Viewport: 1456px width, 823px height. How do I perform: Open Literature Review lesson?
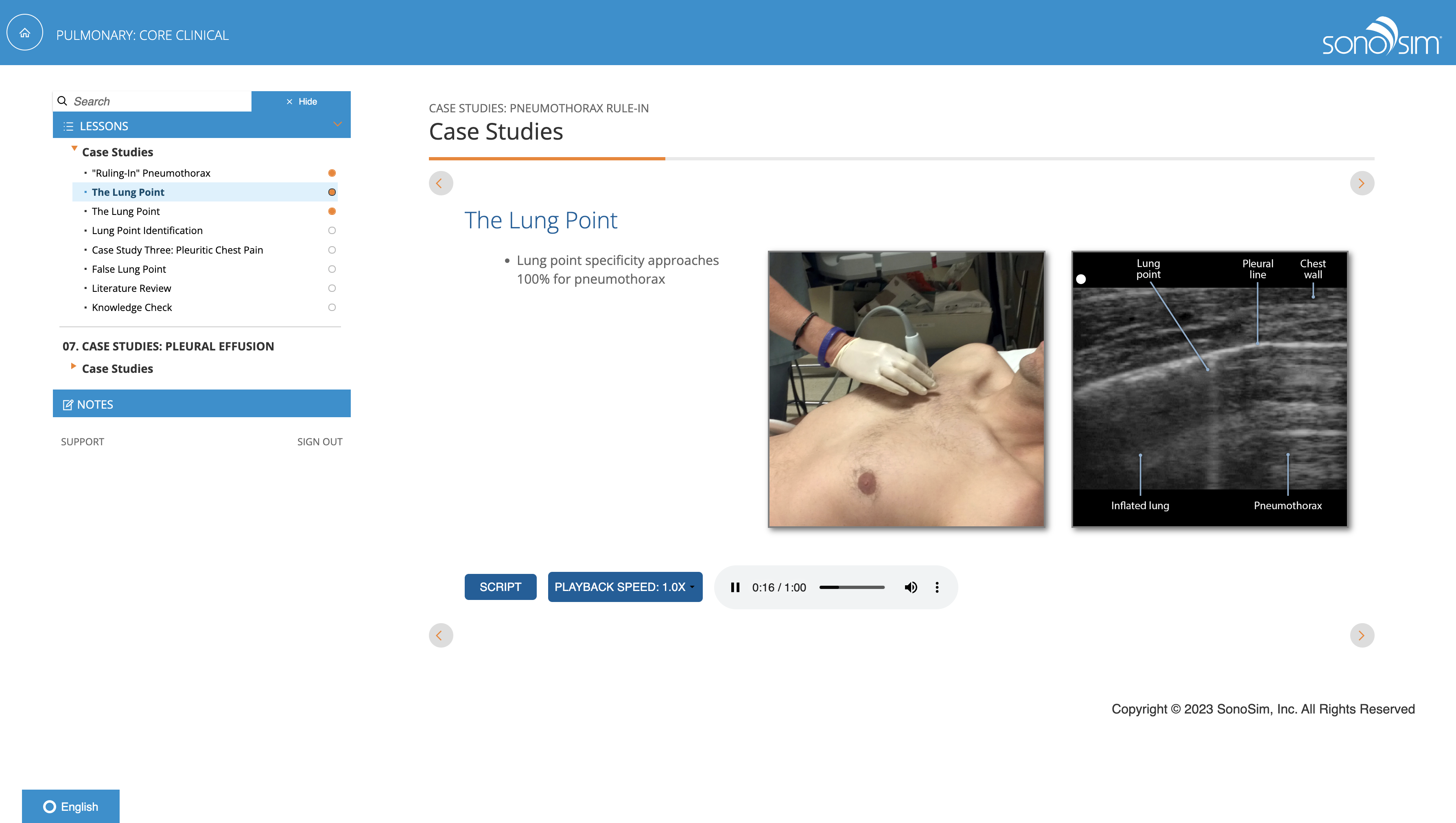(x=131, y=288)
